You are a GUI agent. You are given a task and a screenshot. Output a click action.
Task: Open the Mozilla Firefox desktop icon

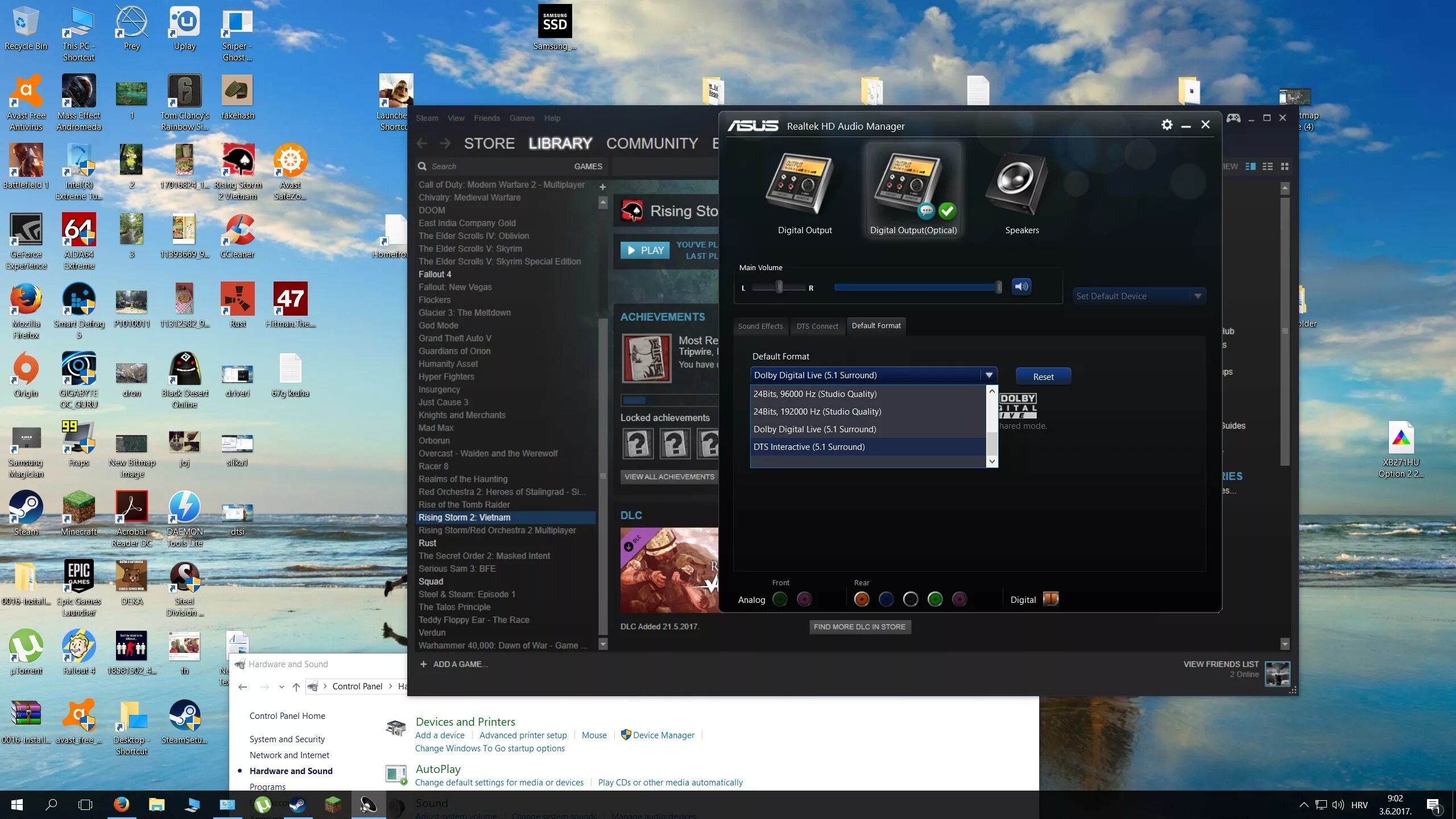[26, 311]
